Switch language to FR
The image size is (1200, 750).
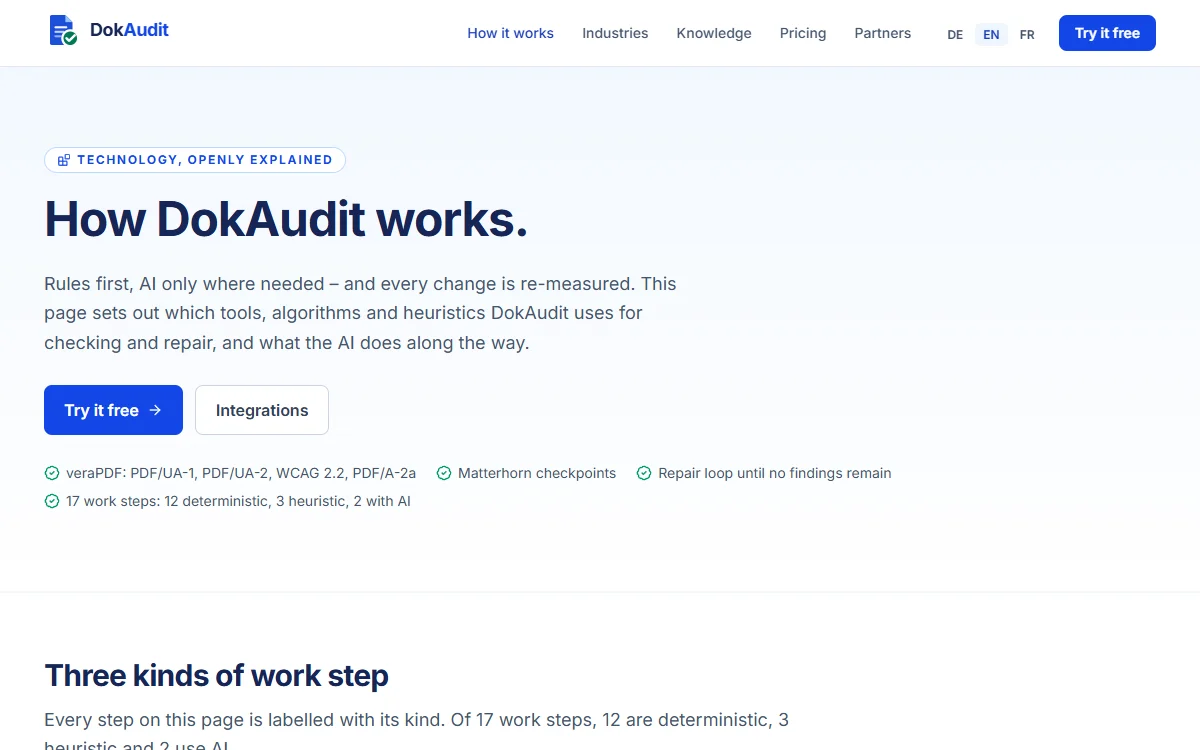(1027, 34)
